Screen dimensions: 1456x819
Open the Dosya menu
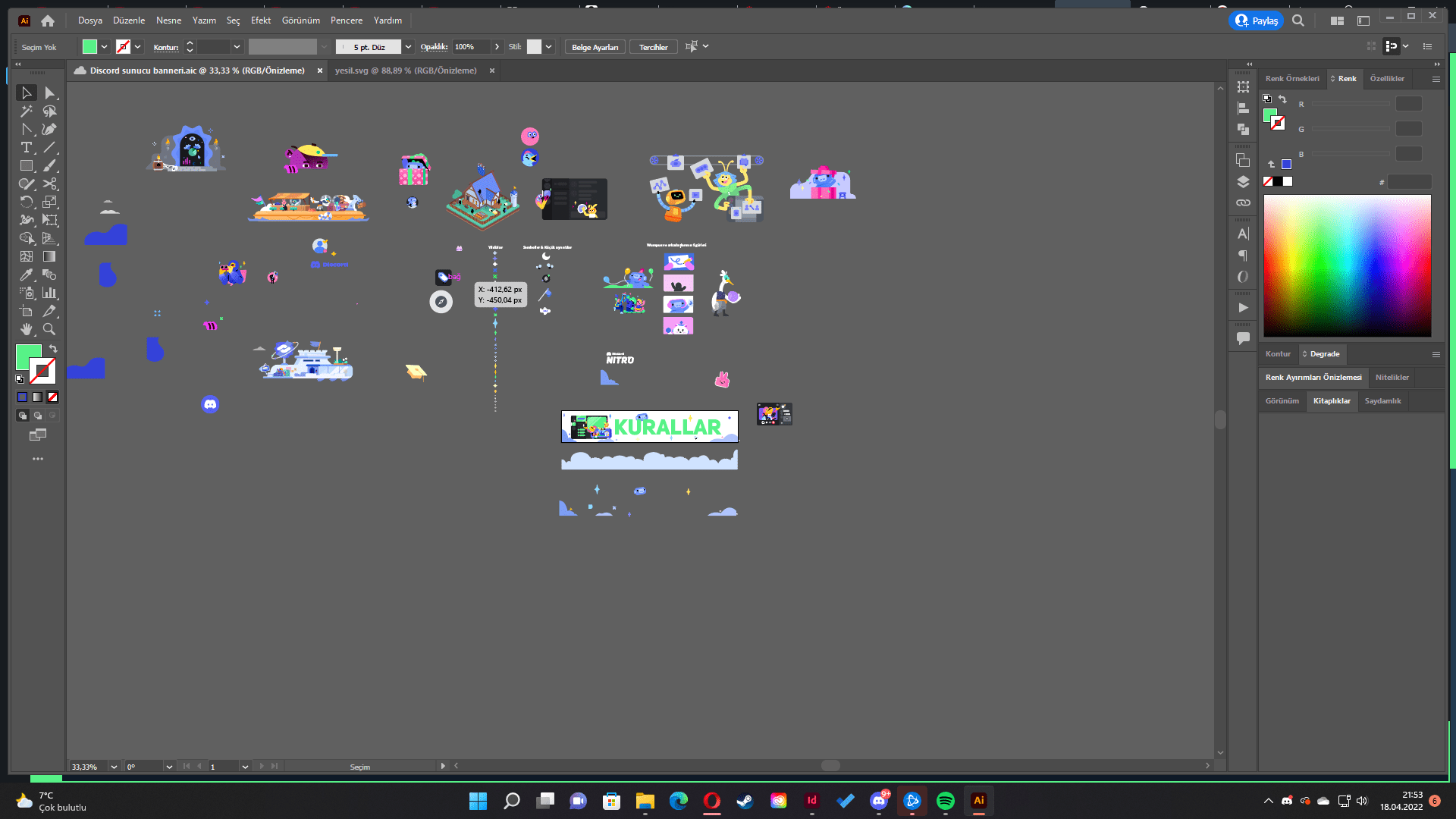[90, 20]
